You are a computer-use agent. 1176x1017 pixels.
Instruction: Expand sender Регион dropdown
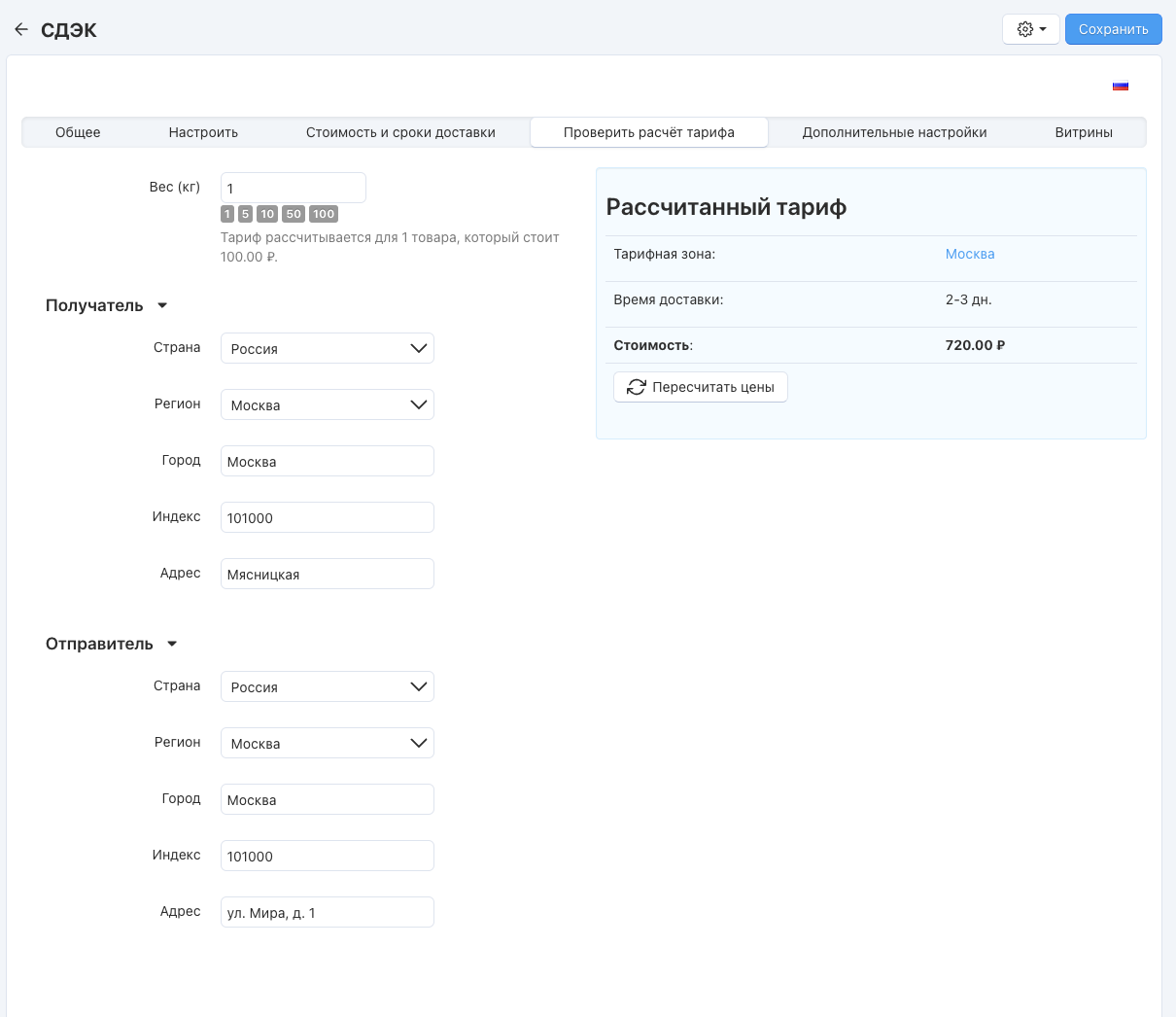[327, 743]
